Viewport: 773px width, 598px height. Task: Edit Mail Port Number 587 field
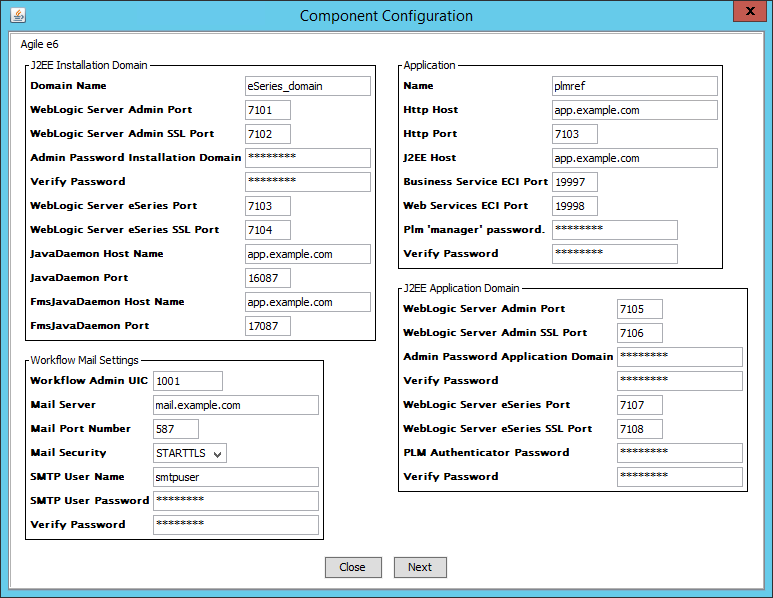click(176, 429)
